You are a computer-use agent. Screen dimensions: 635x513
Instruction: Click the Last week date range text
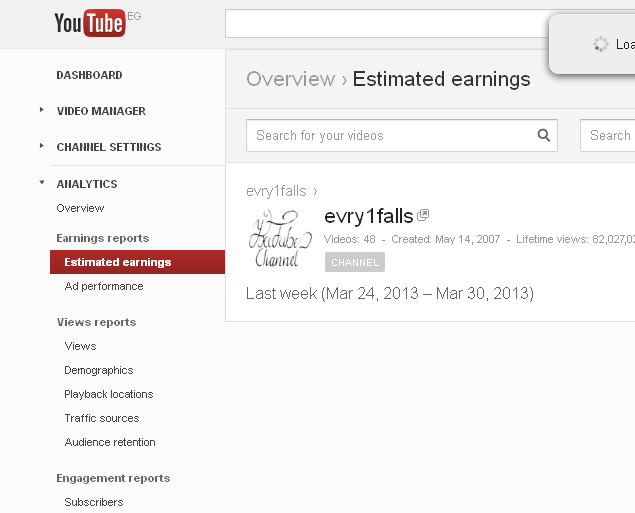pos(390,294)
